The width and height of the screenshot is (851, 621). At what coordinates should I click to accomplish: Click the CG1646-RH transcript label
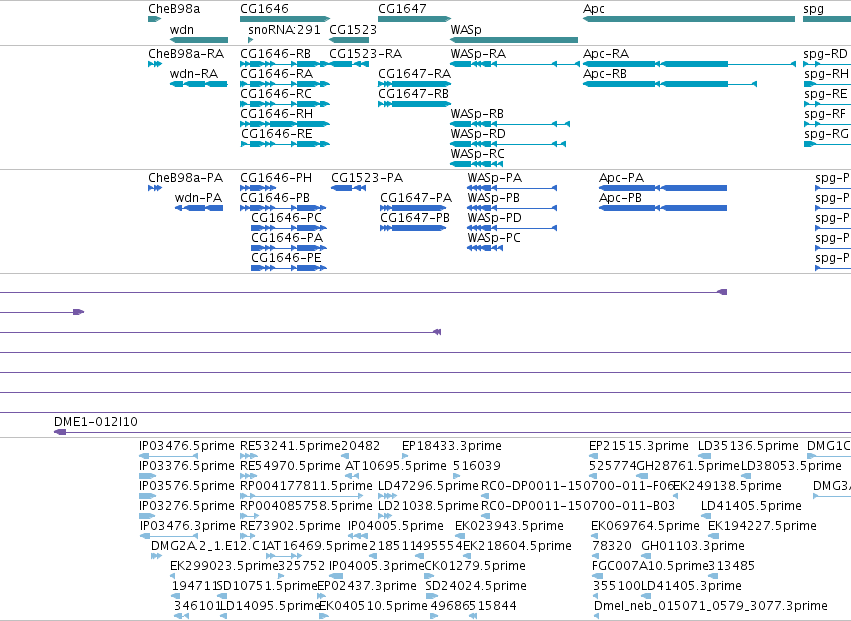(x=277, y=114)
